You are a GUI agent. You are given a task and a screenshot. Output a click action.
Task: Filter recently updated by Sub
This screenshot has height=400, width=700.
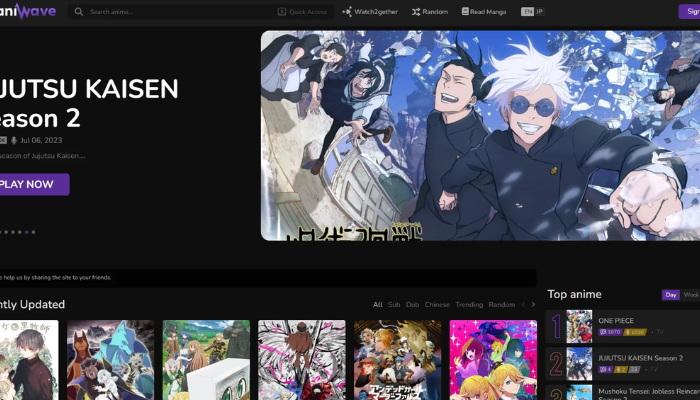pos(394,304)
